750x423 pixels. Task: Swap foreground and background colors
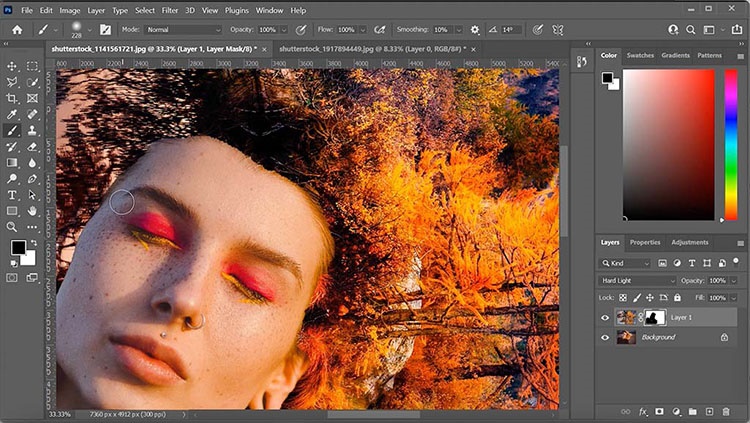point(33,243)
